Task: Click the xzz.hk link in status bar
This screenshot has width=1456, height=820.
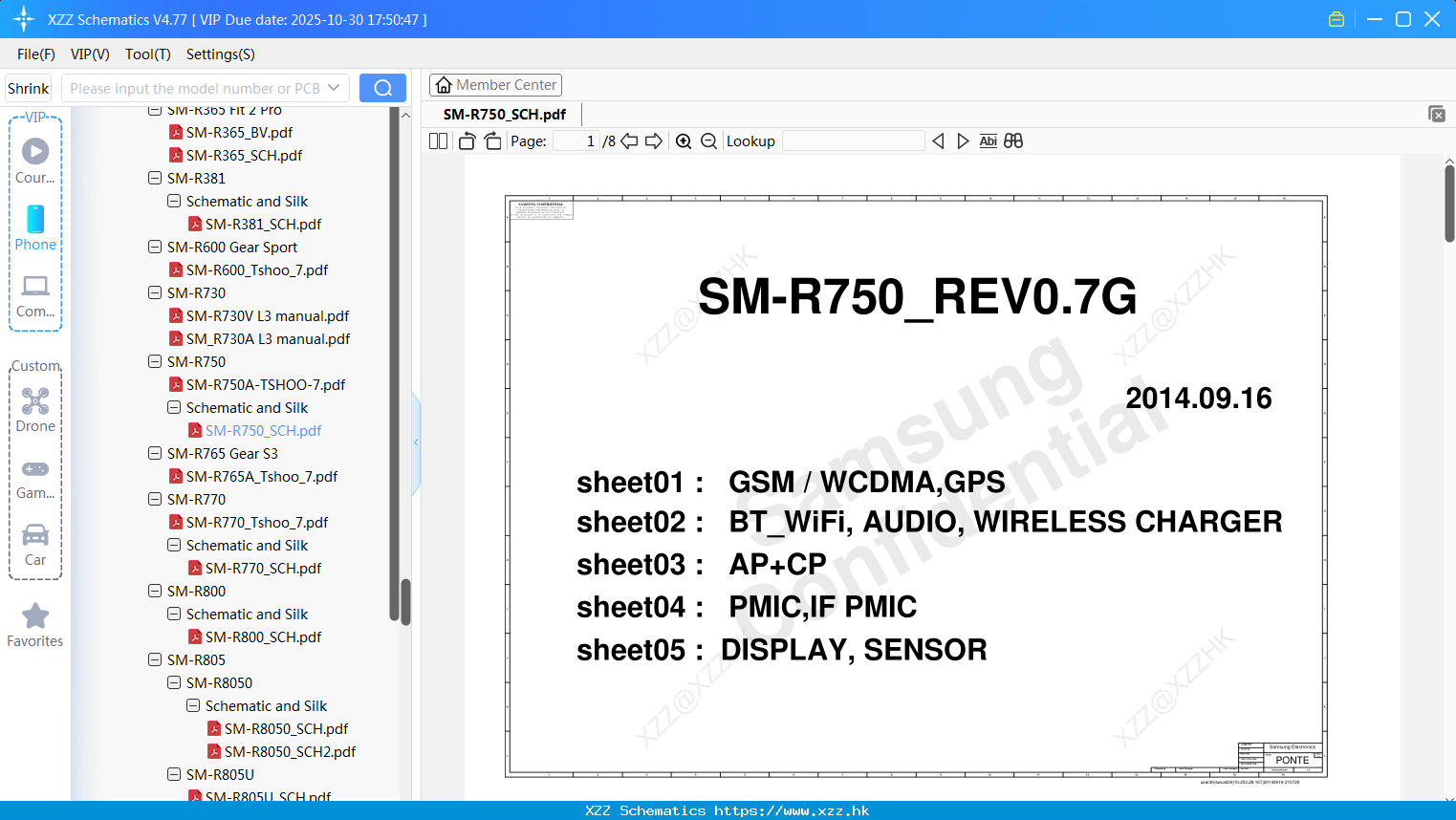Action: 792,810
